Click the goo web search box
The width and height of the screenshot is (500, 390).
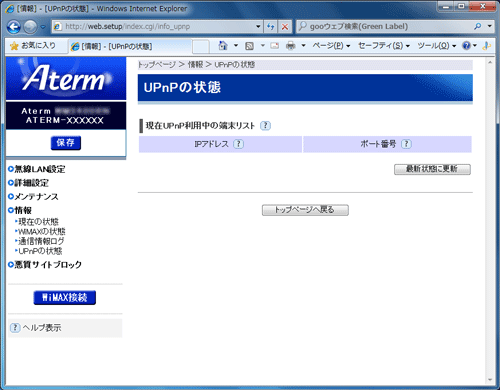pos(383,27)
